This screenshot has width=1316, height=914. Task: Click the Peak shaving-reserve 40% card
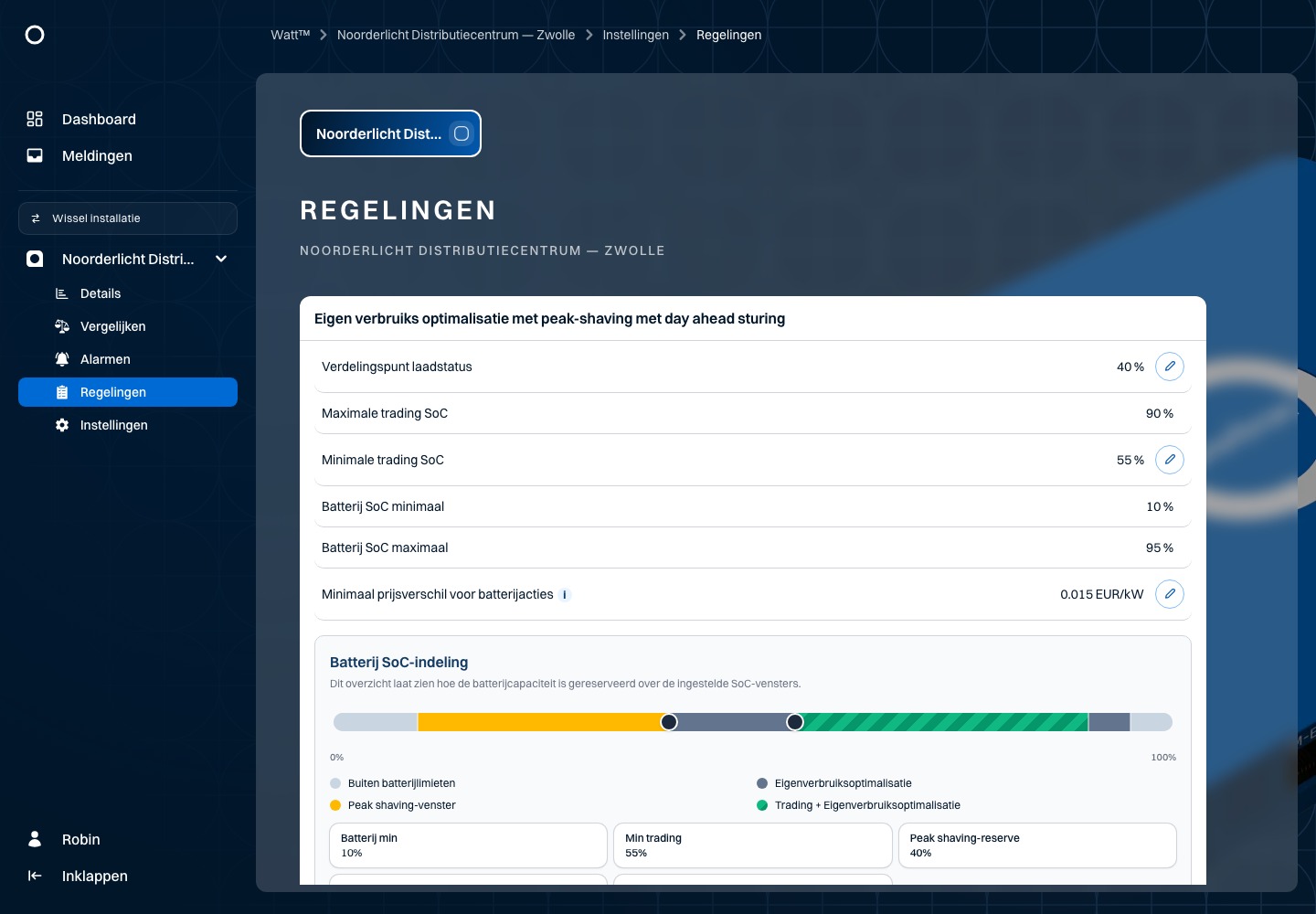(1037, 845)
